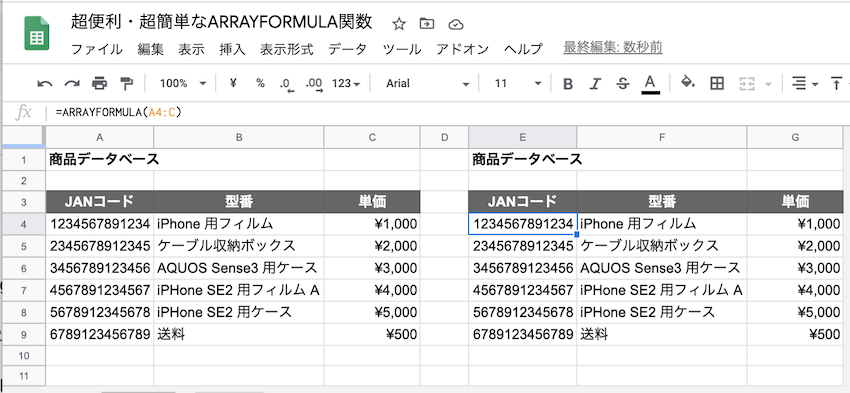
Task: Toggle Strikethrough formatting
Action: coord(623,83)
